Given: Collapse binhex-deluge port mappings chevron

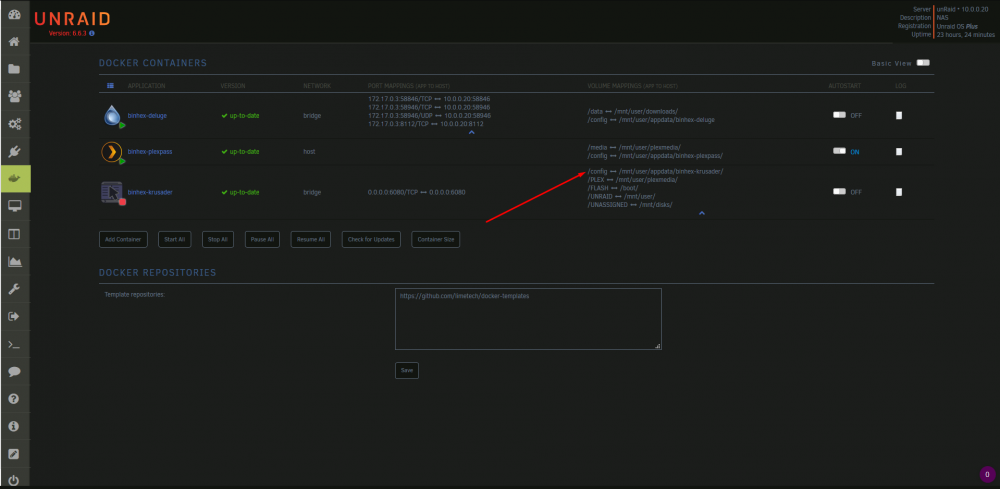Looking at the screenshot, I should 471,132.
